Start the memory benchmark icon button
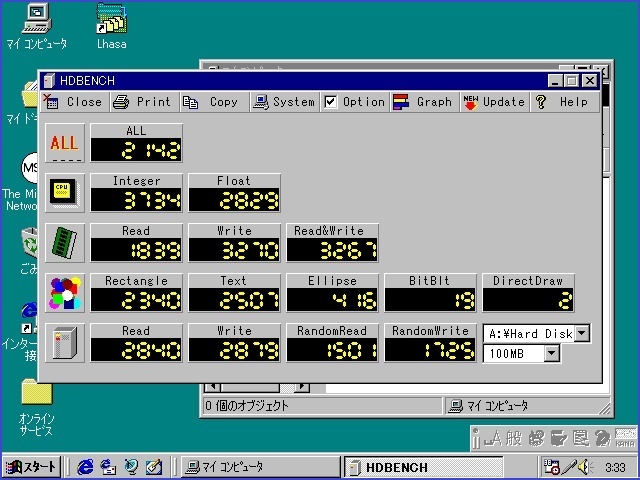 pyautogui.click(x=65, y=243)
